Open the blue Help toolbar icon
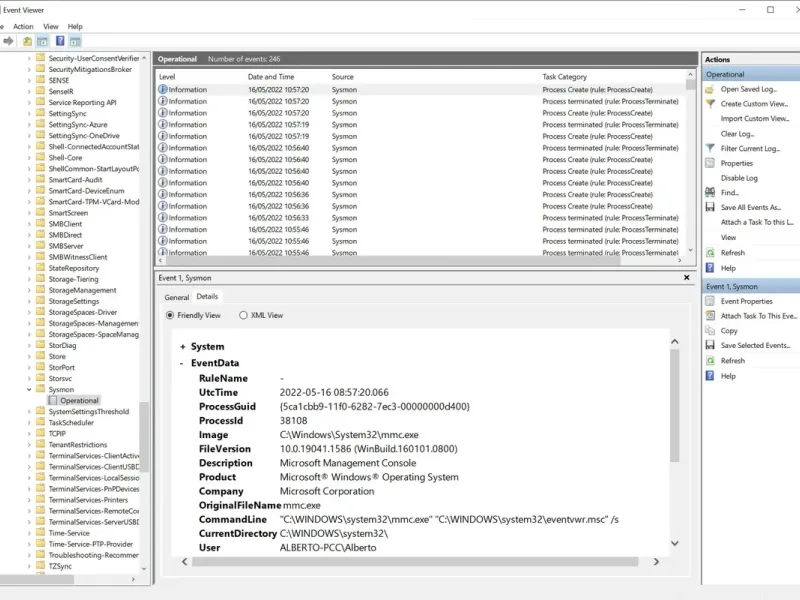Screen dimensions: 800x600 [x=60, y=41]
